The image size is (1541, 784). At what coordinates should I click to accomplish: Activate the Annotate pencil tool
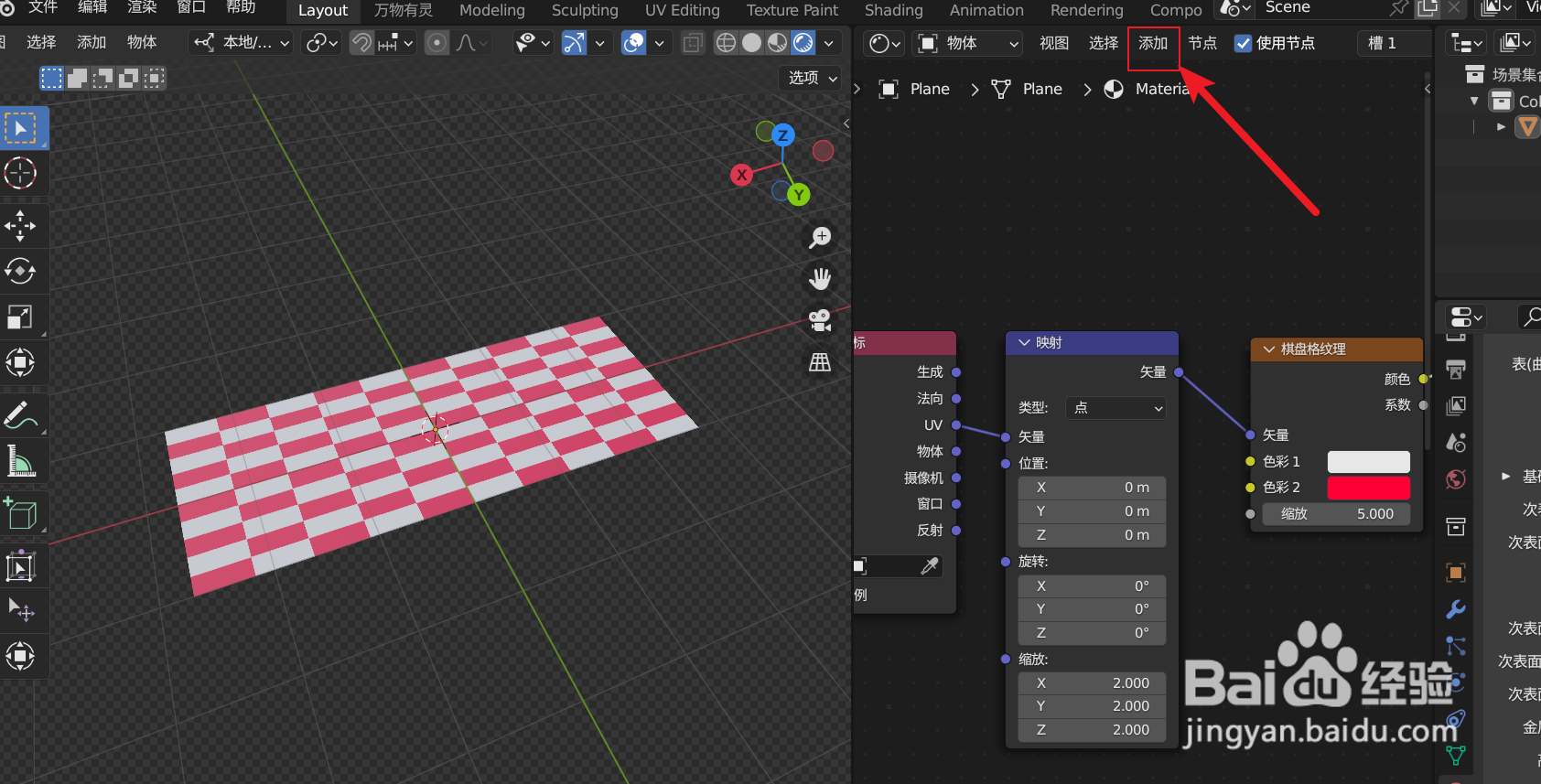click(21, 416)
